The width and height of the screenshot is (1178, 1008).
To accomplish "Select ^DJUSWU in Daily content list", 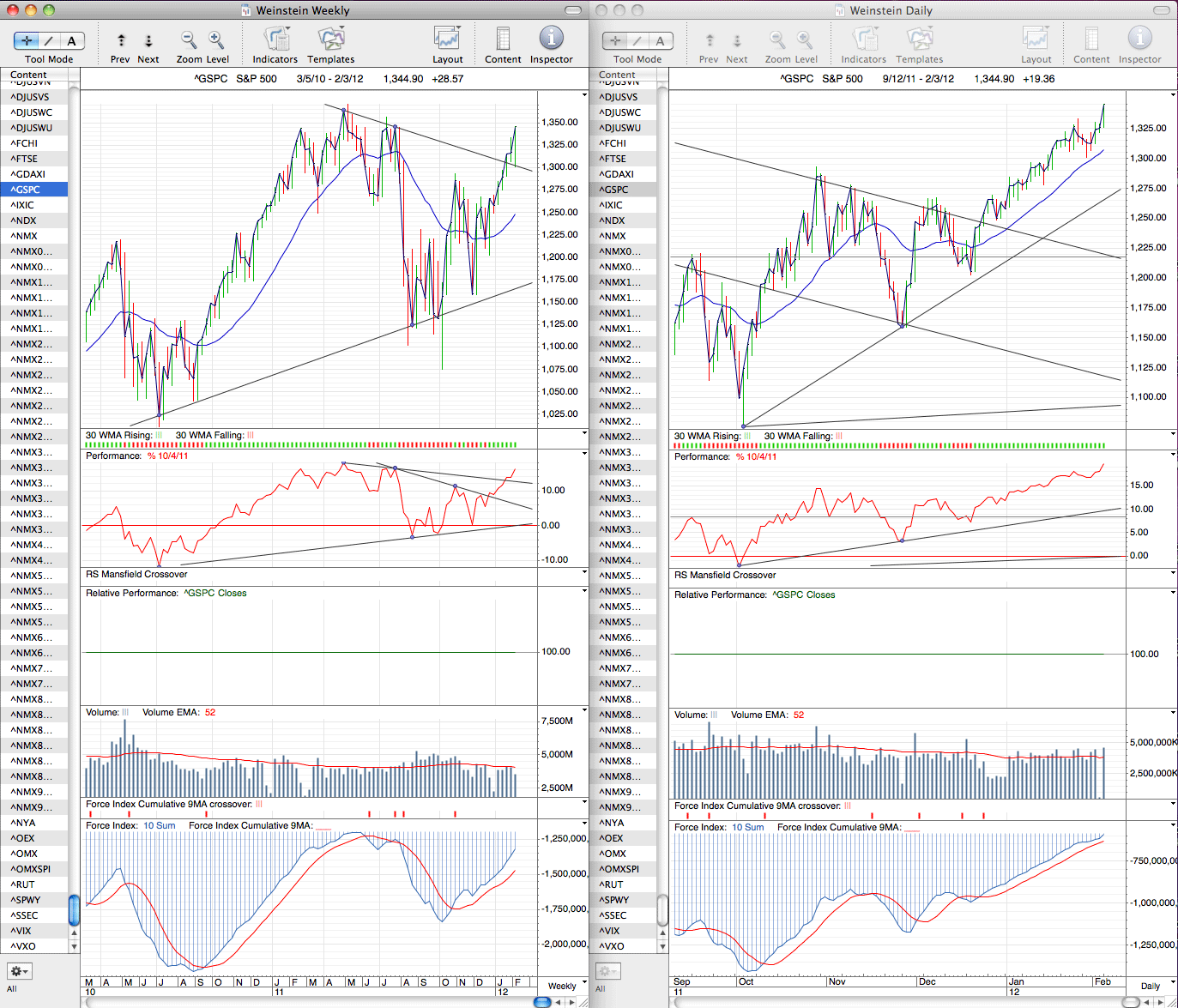I will point(623,128).
